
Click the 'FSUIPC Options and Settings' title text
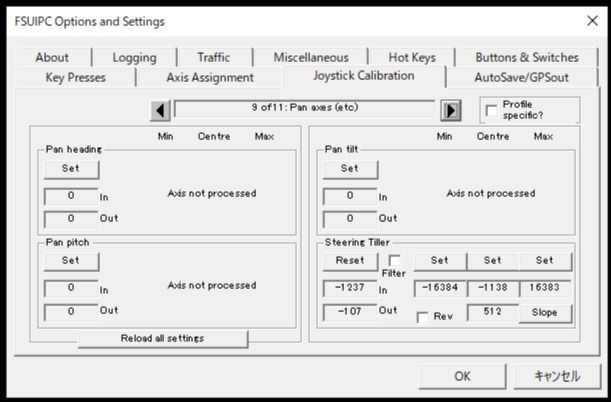pos(90,21)
